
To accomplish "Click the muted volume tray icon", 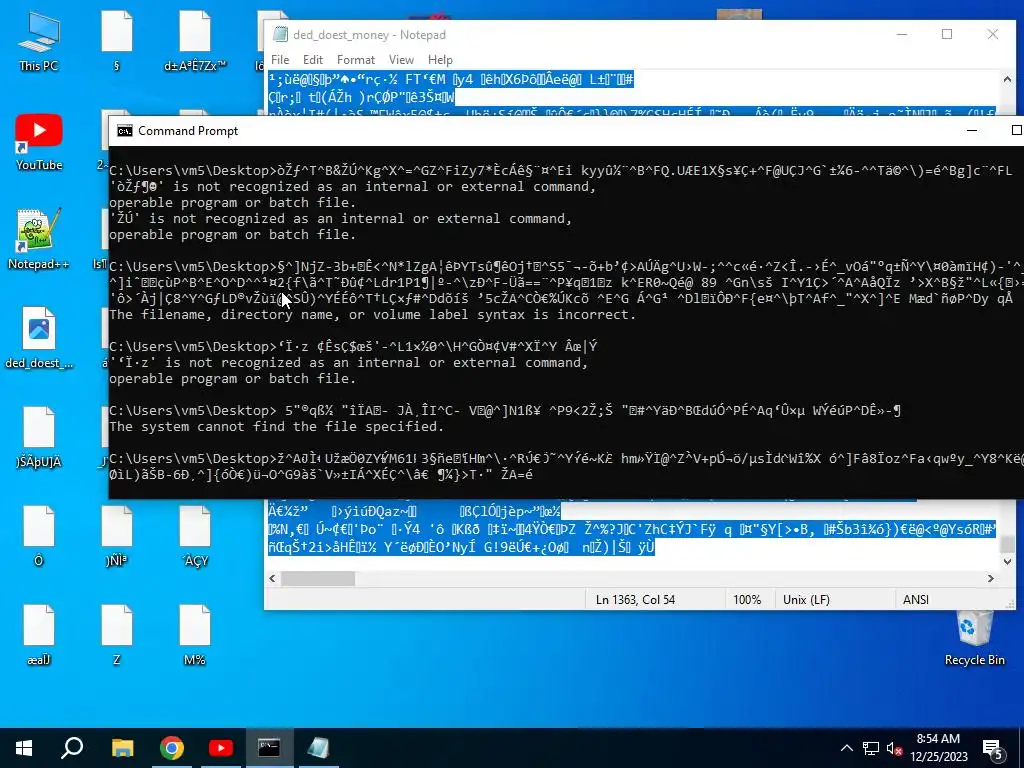I will tap(894, 748).
